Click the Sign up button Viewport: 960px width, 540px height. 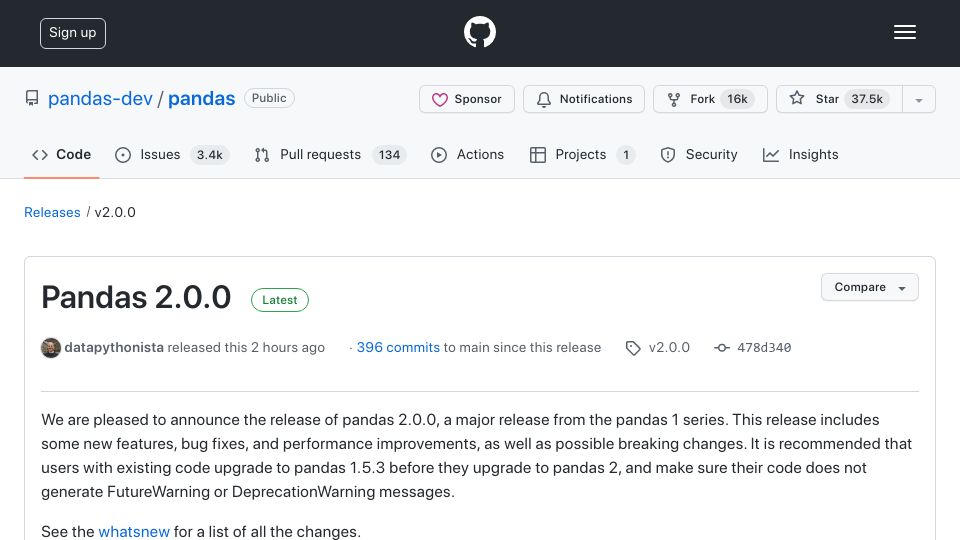(73, 33)
